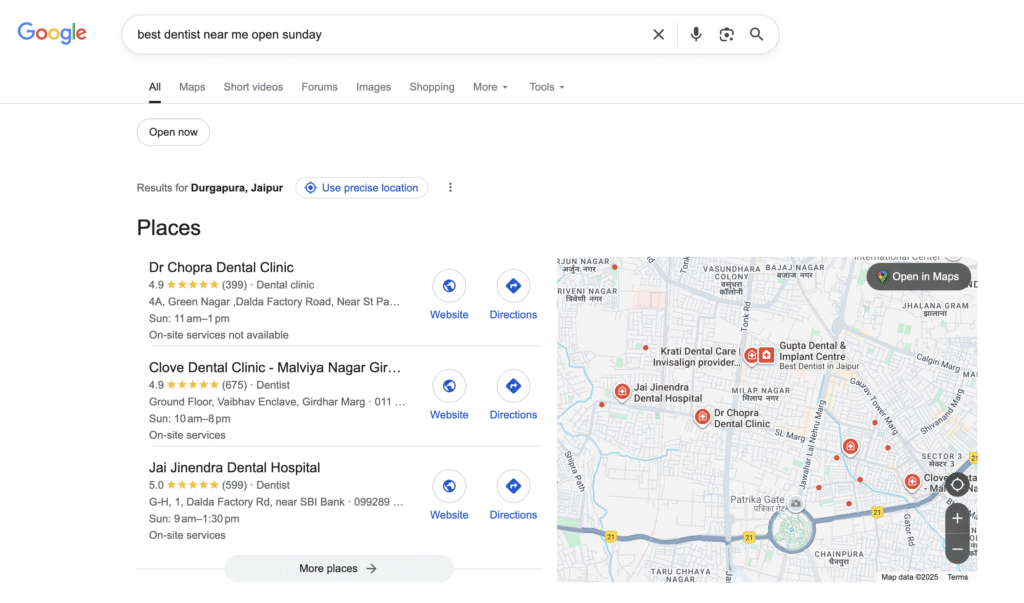Switch to the Images tab
This screenshot has width=1024, height=603.
373,87
